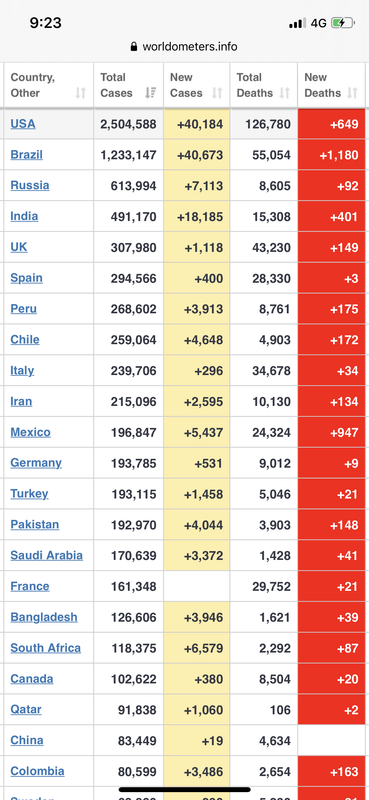The height and width of the screenshot is (800, 369).
Task: Sort by New Cases arrows icon
Action: pos(217,93)
